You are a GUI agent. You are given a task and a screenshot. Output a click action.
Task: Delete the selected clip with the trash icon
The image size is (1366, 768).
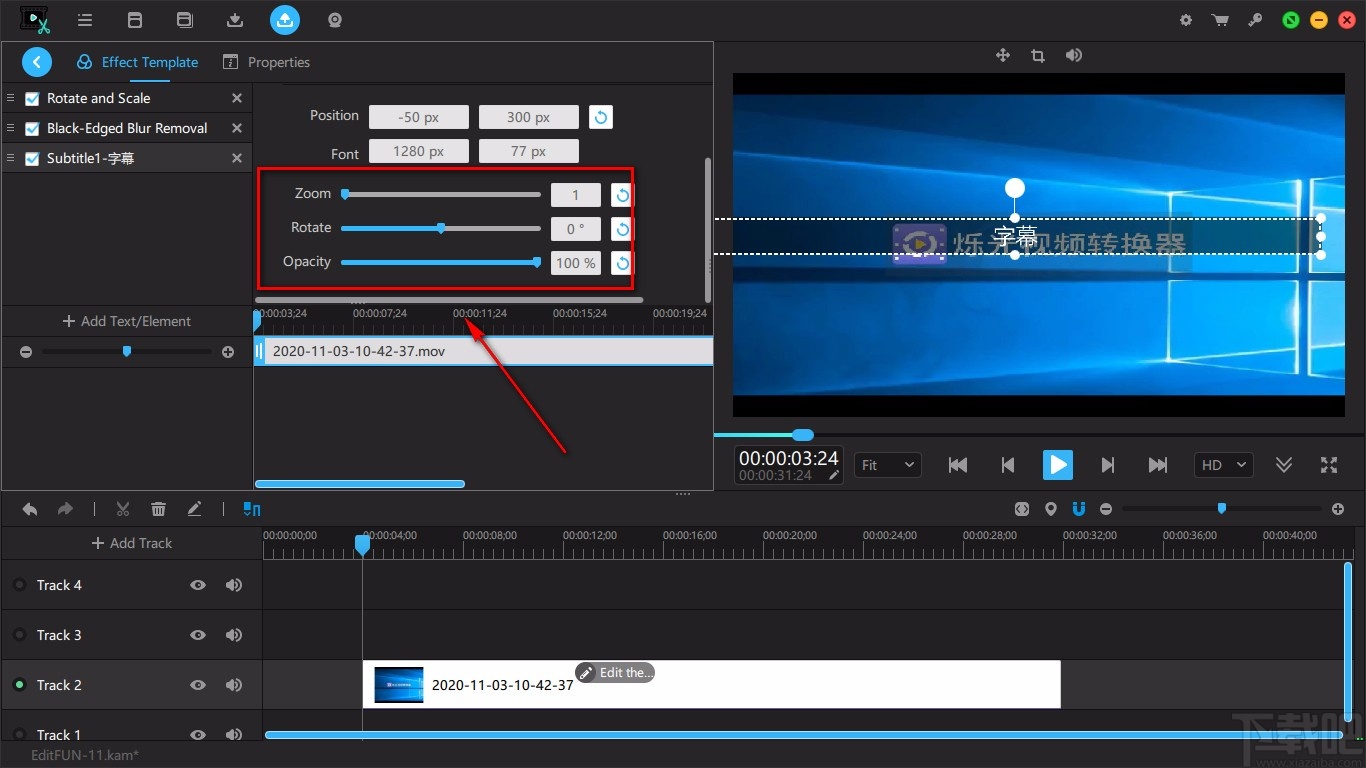point(158,509)
